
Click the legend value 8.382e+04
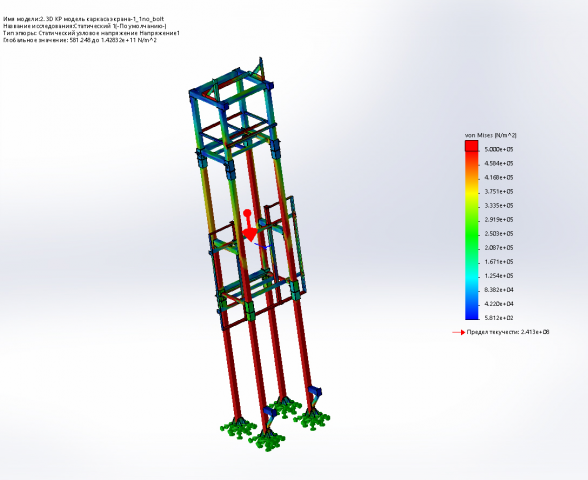coord(499,290)
